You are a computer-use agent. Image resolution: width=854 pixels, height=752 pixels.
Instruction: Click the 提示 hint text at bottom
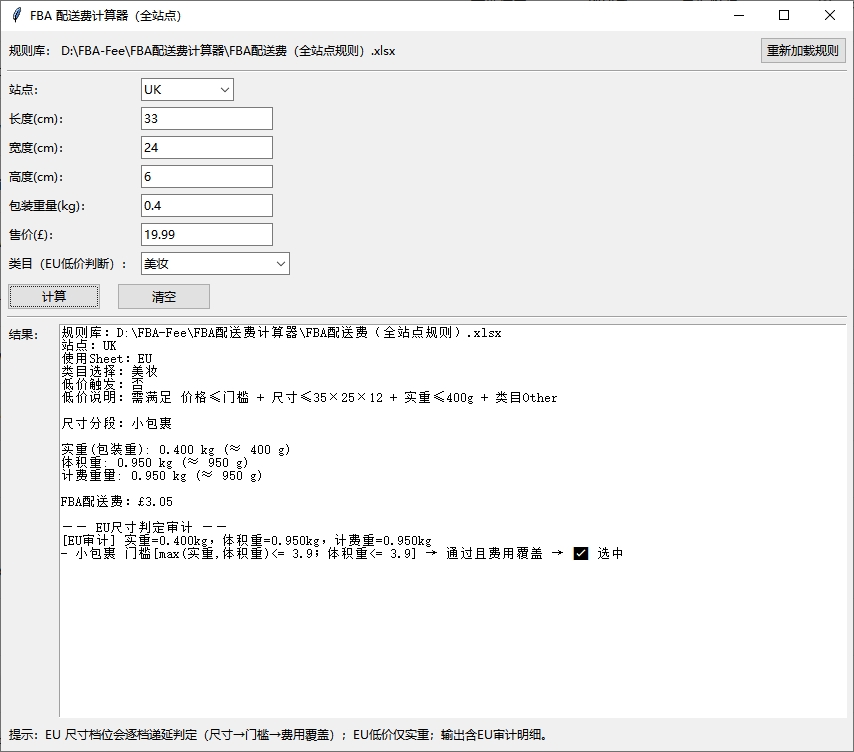pos(278,735)
